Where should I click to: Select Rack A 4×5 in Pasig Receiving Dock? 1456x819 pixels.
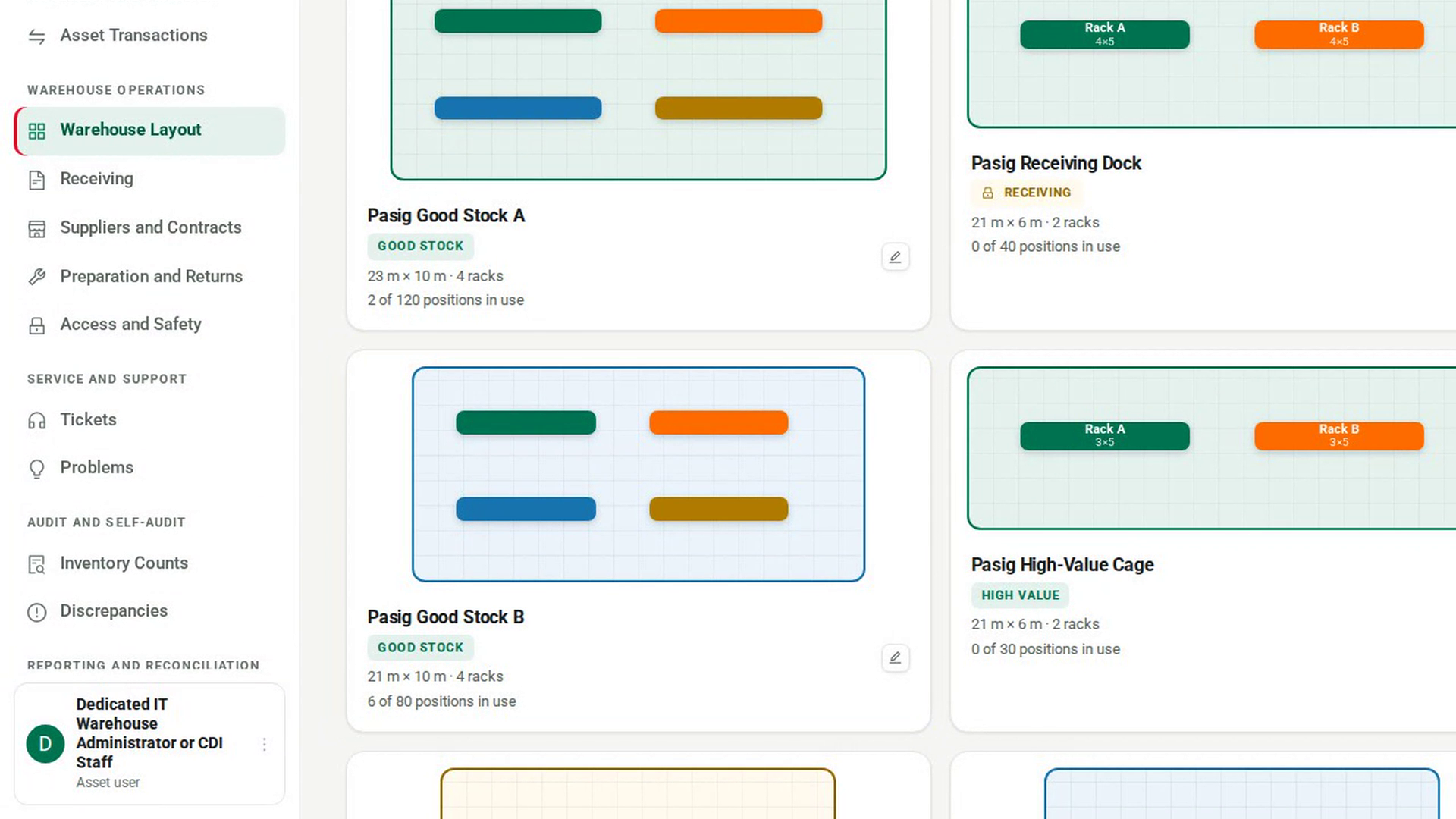click(1105, 35)
